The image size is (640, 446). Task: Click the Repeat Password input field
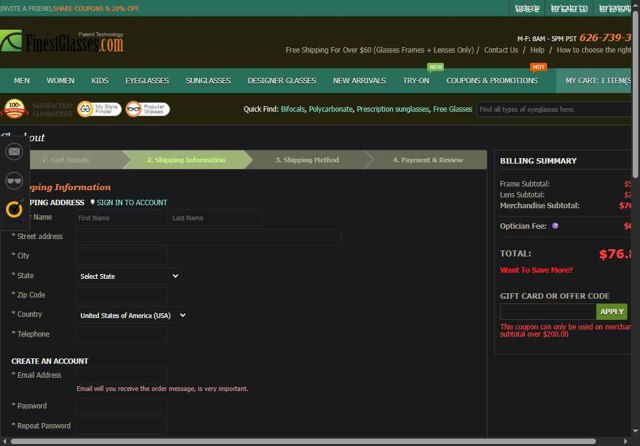(x=121, y=426)
